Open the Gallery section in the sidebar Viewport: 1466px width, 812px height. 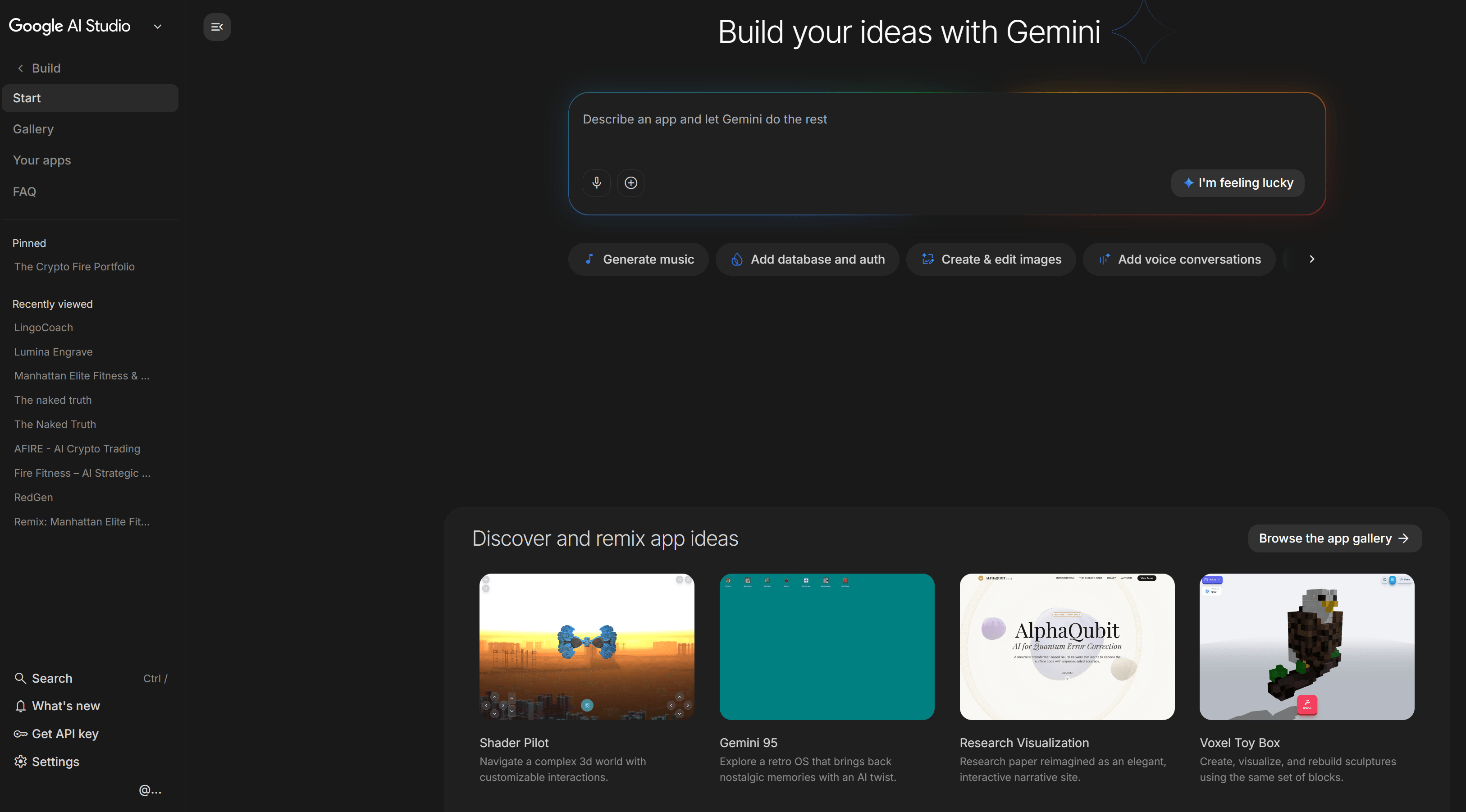coord(33,128)
